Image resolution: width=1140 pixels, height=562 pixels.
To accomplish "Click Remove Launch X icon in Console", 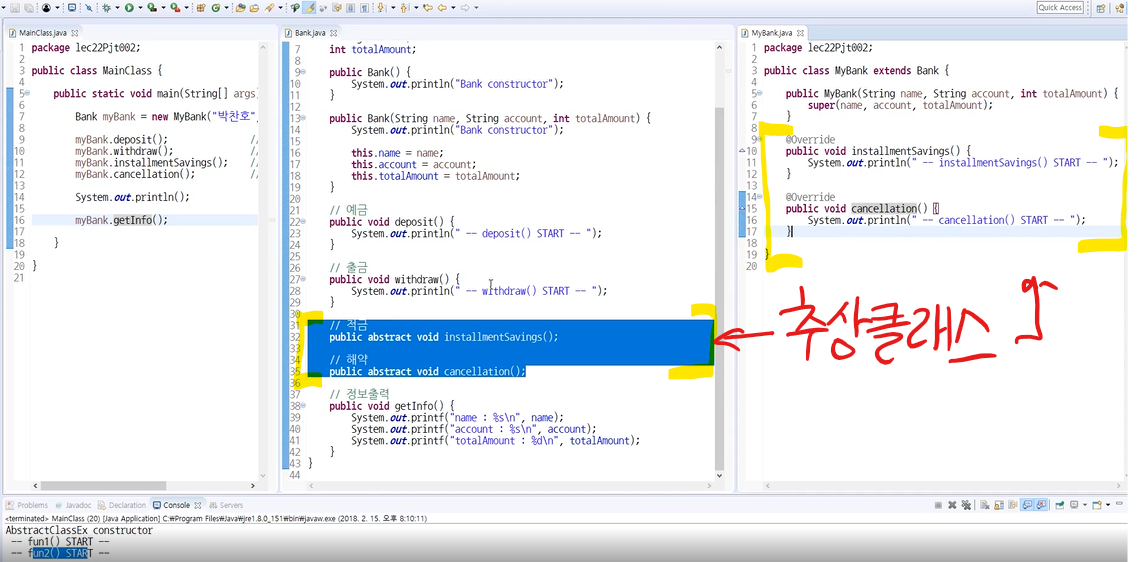I will (x=952, y=505).
